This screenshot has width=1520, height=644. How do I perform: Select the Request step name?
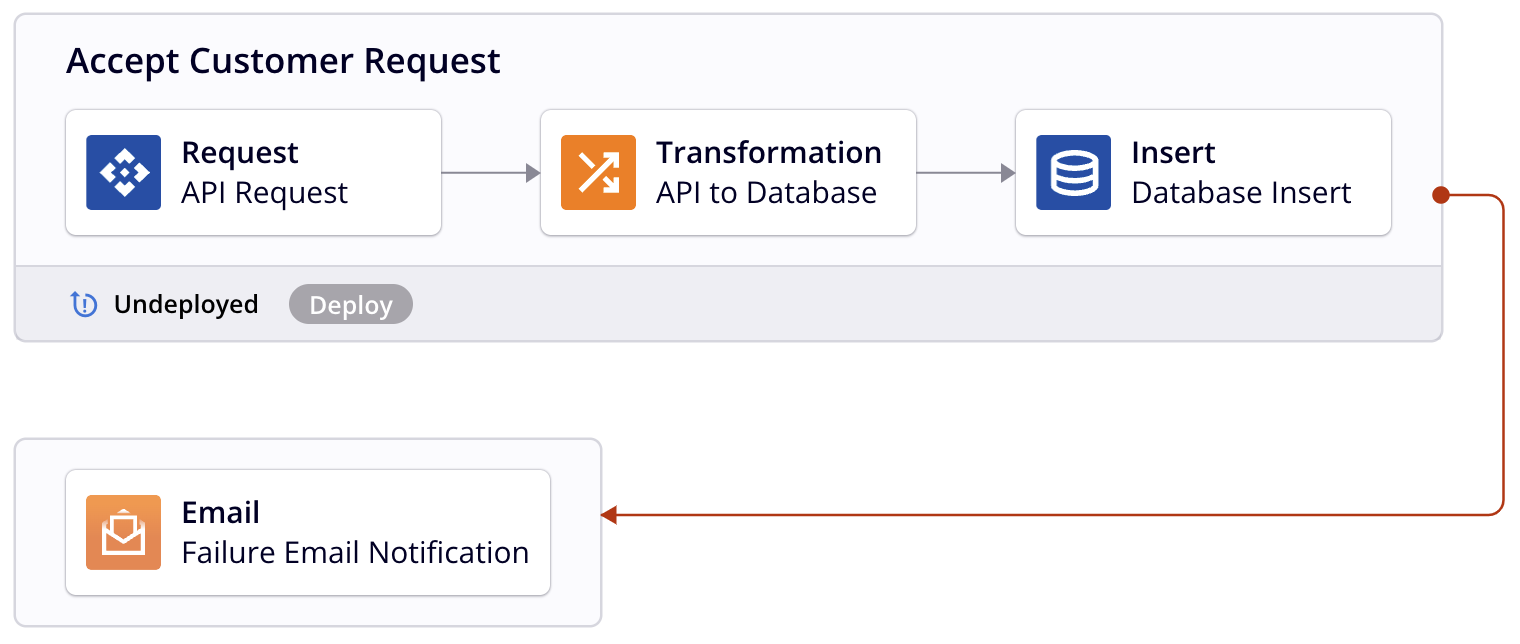coord(240,153)
